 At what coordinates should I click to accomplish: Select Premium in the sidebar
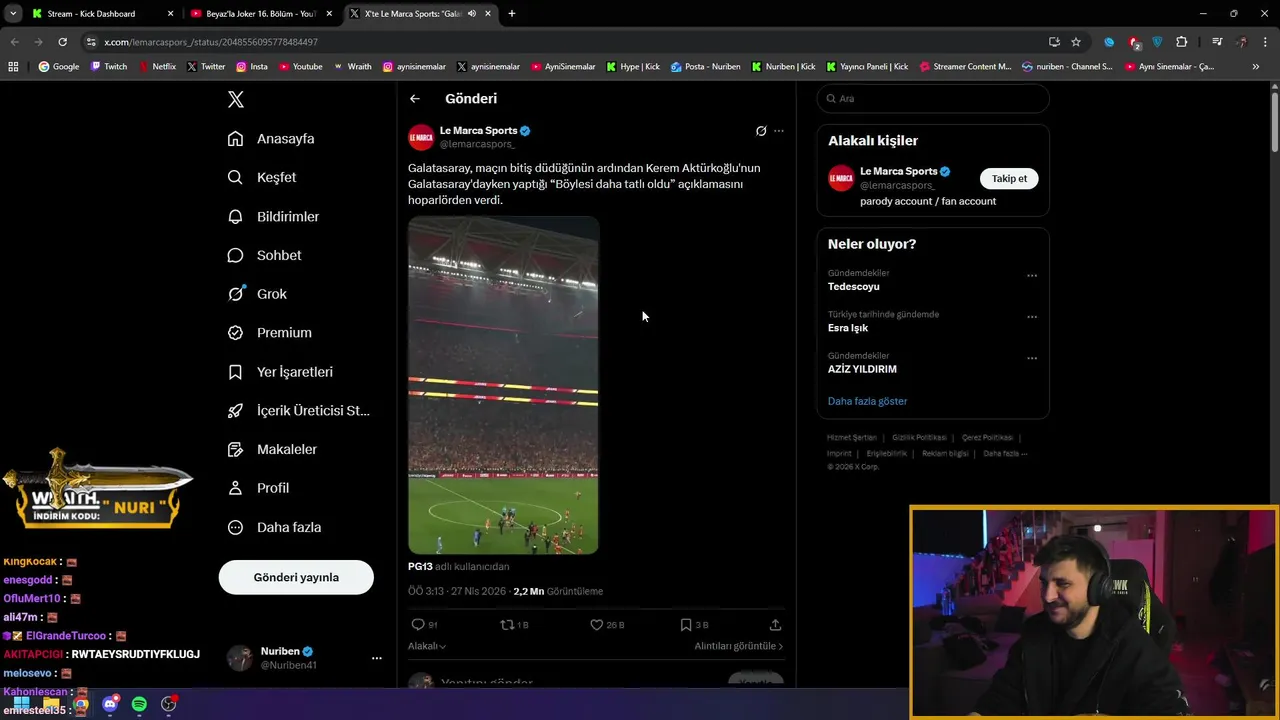click(269, 333)
